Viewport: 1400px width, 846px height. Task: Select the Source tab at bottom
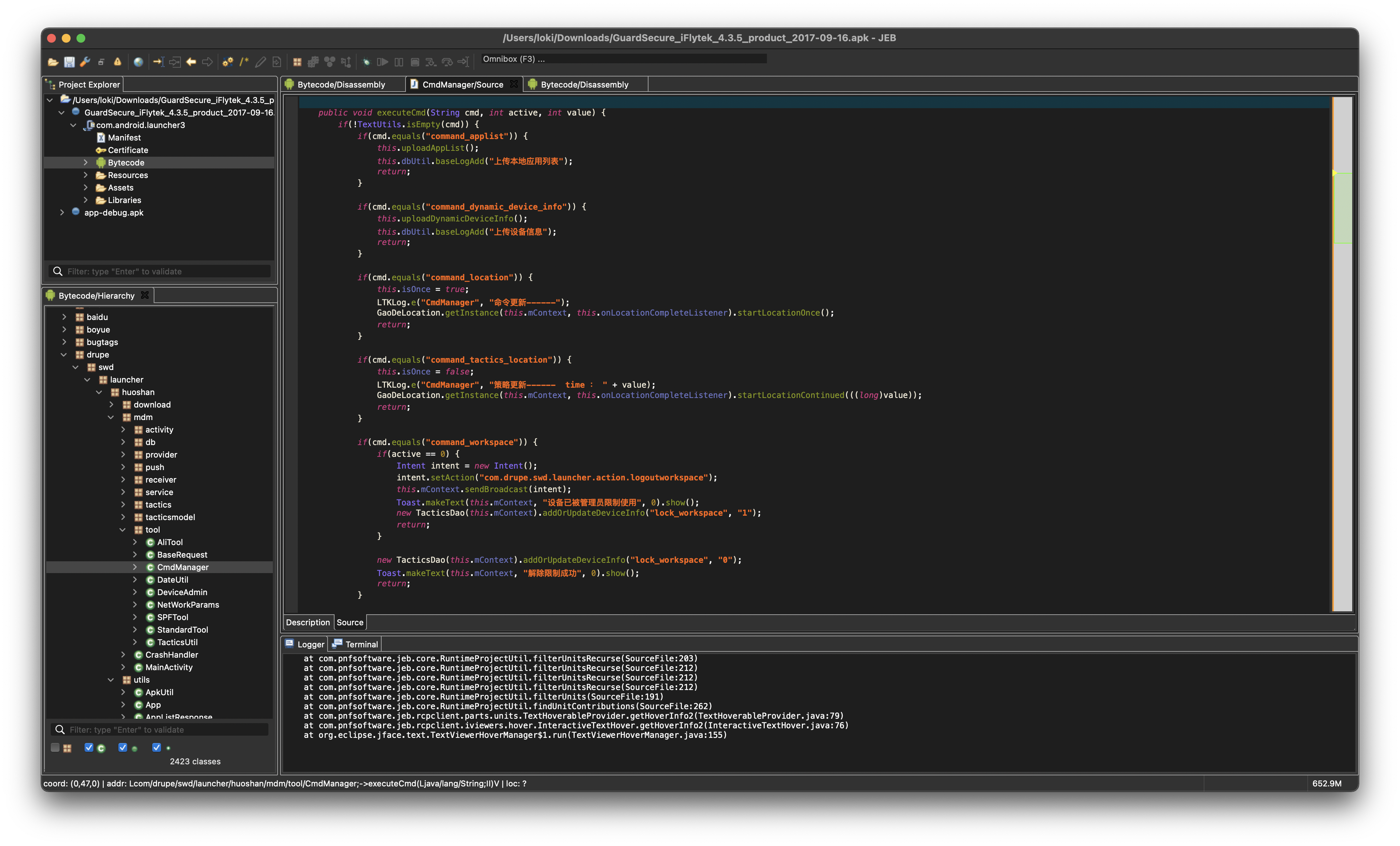tap(350, 623)
